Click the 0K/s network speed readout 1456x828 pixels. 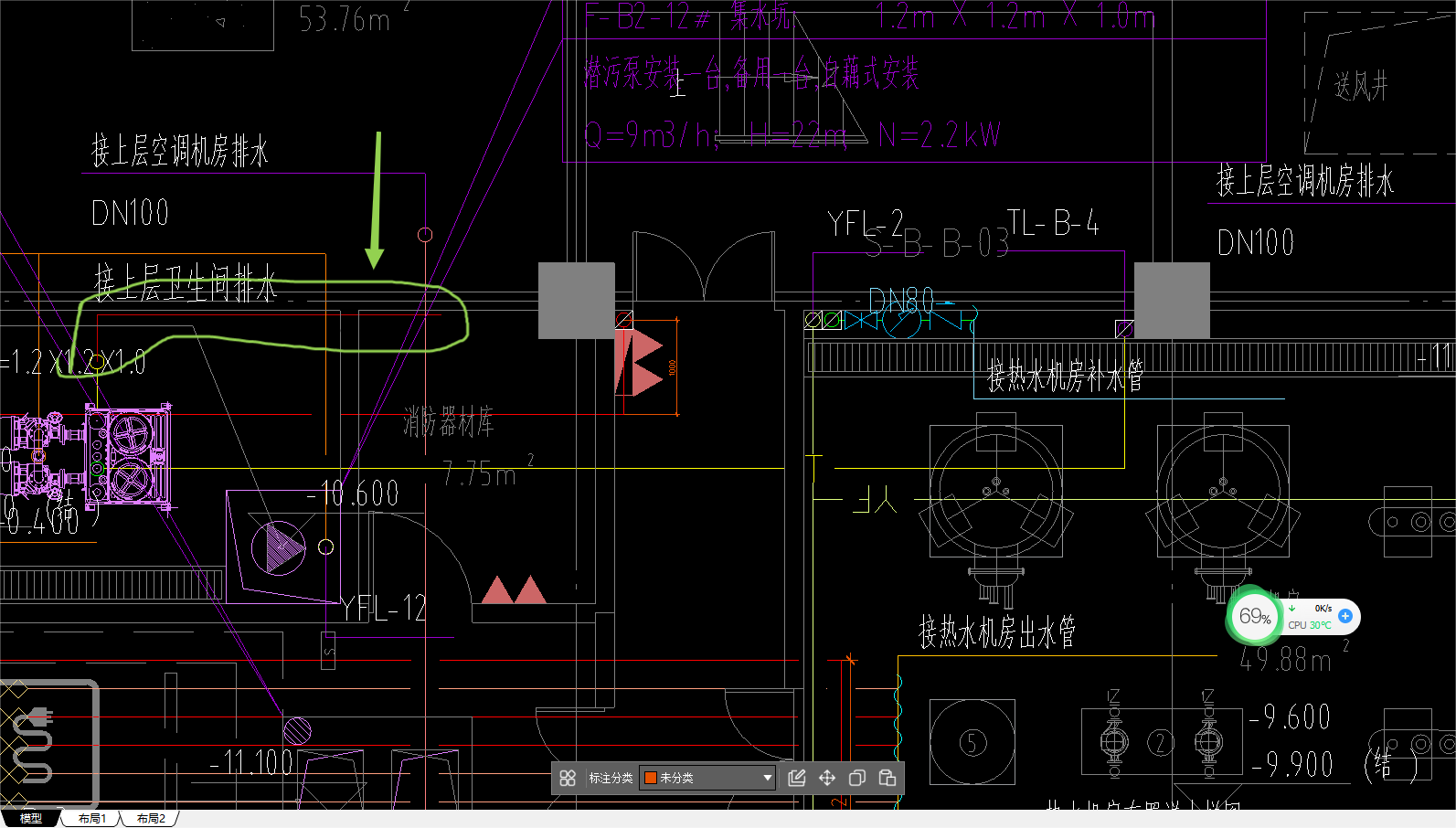pos(1323,608)
